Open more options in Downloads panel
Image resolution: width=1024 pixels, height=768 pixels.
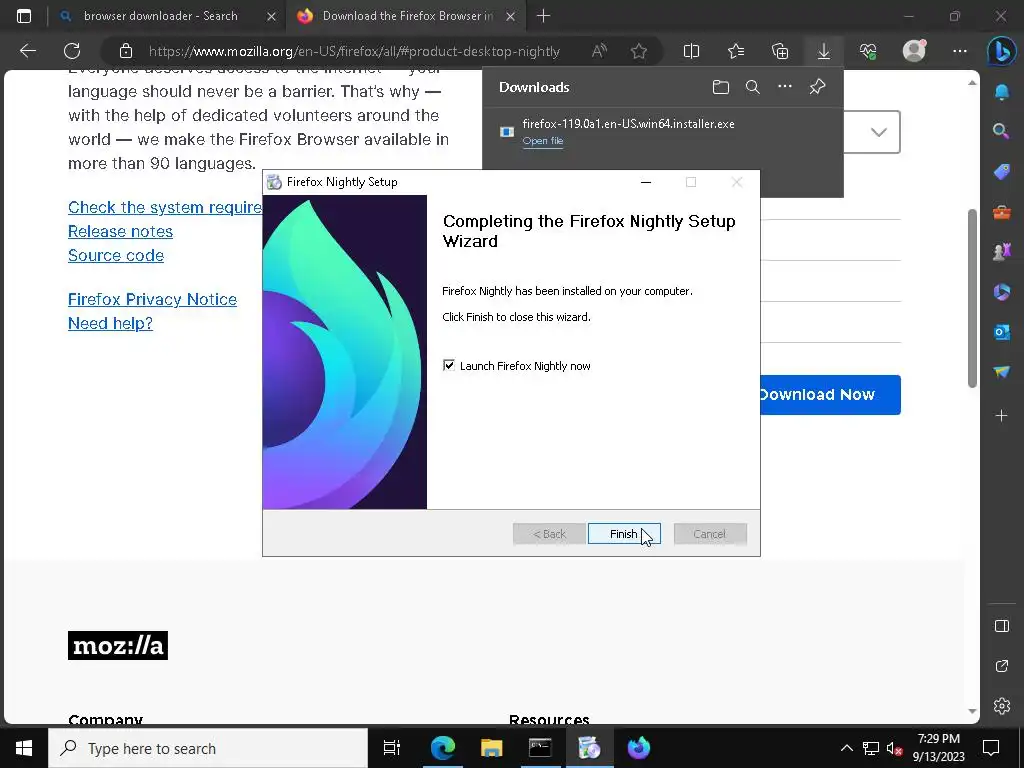point(785,87)
